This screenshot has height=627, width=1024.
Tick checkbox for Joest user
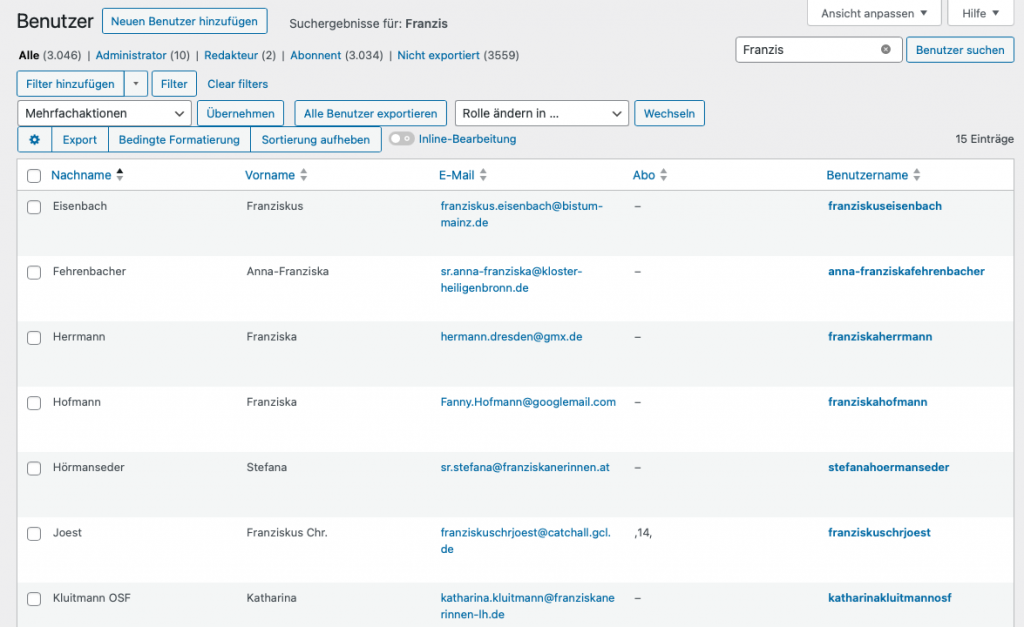[x=34, y=534]
